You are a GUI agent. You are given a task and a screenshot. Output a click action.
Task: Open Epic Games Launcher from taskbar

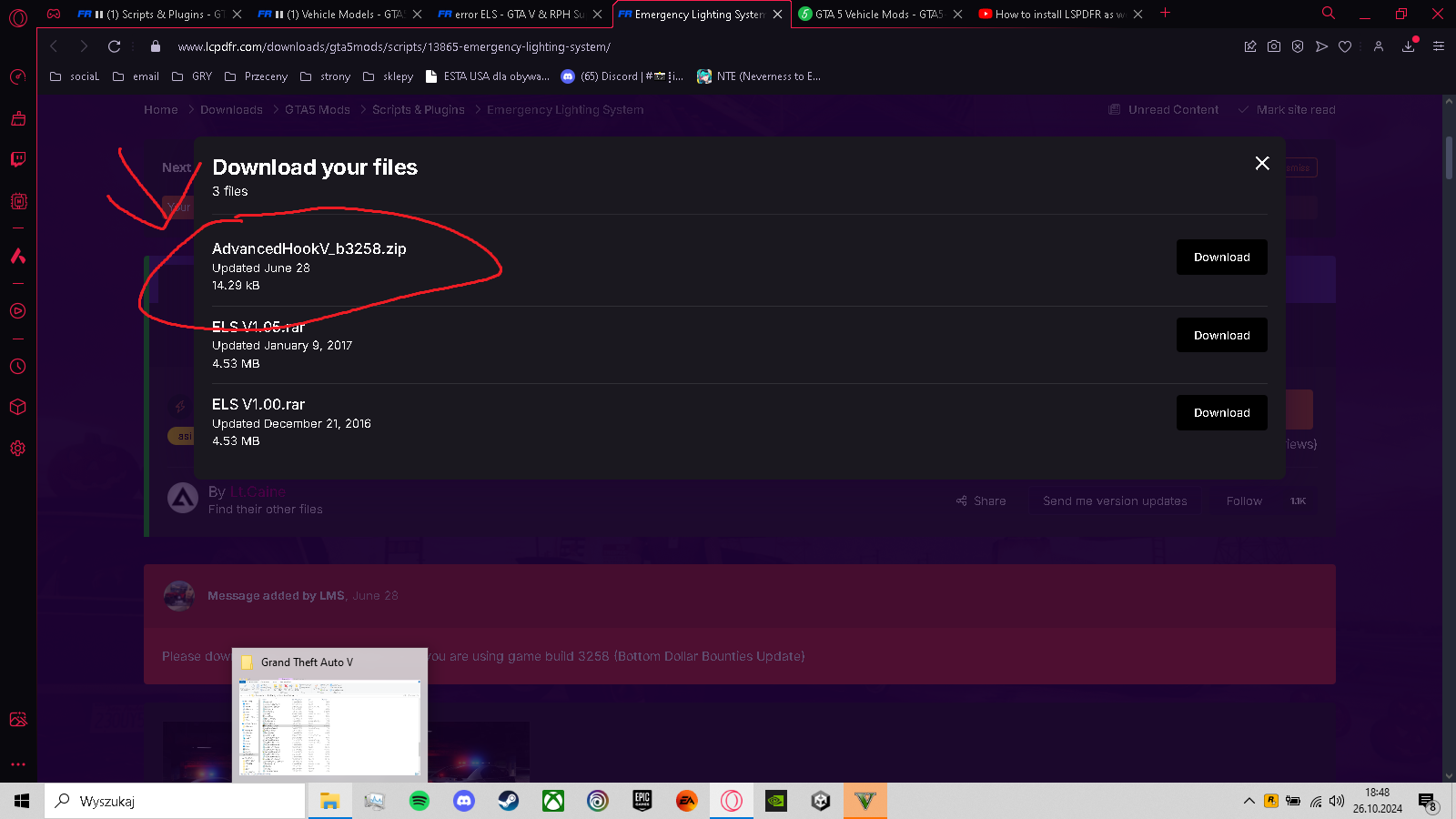(x=642, y=801)
